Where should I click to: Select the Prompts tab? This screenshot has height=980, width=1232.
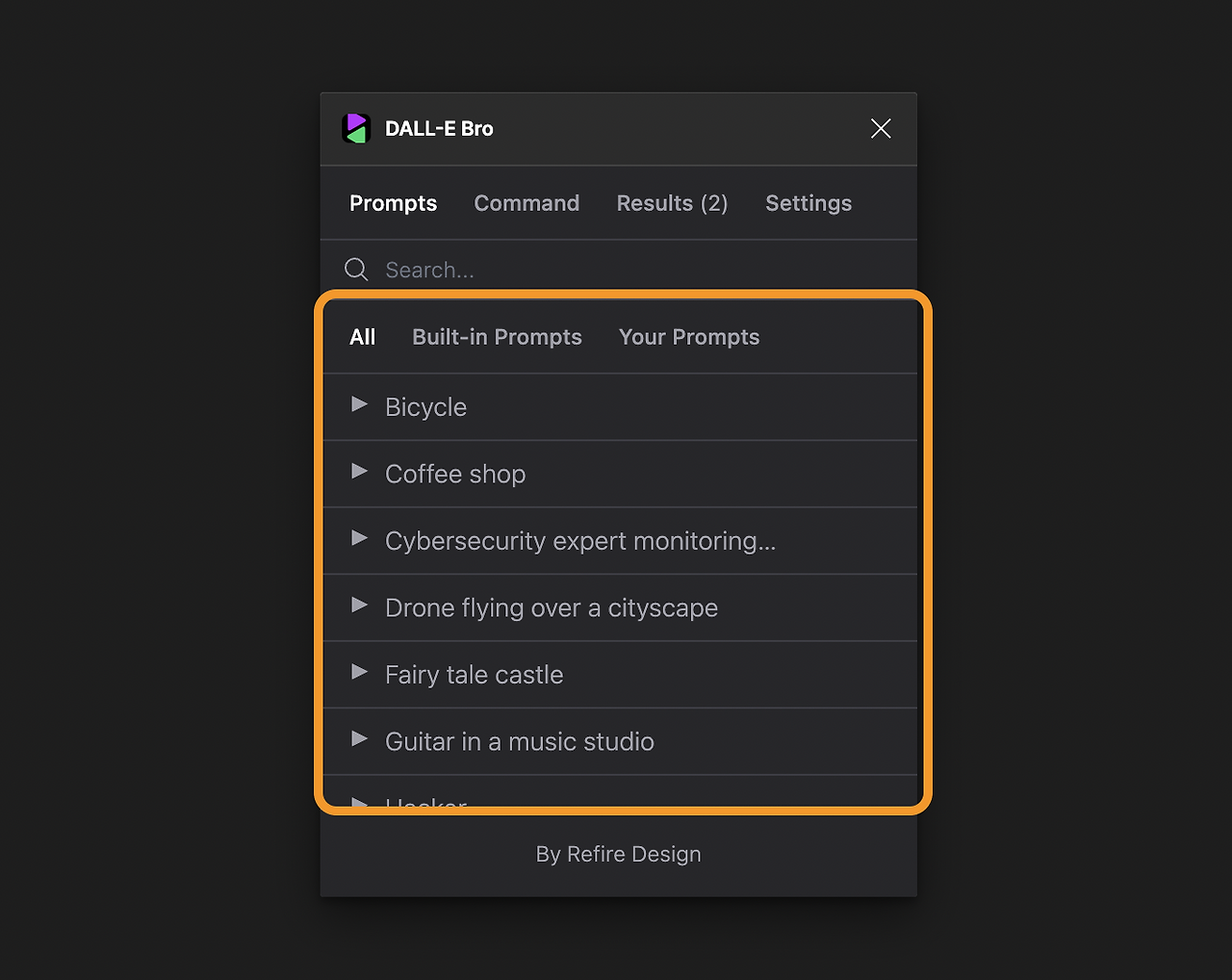tap(393, 203)
